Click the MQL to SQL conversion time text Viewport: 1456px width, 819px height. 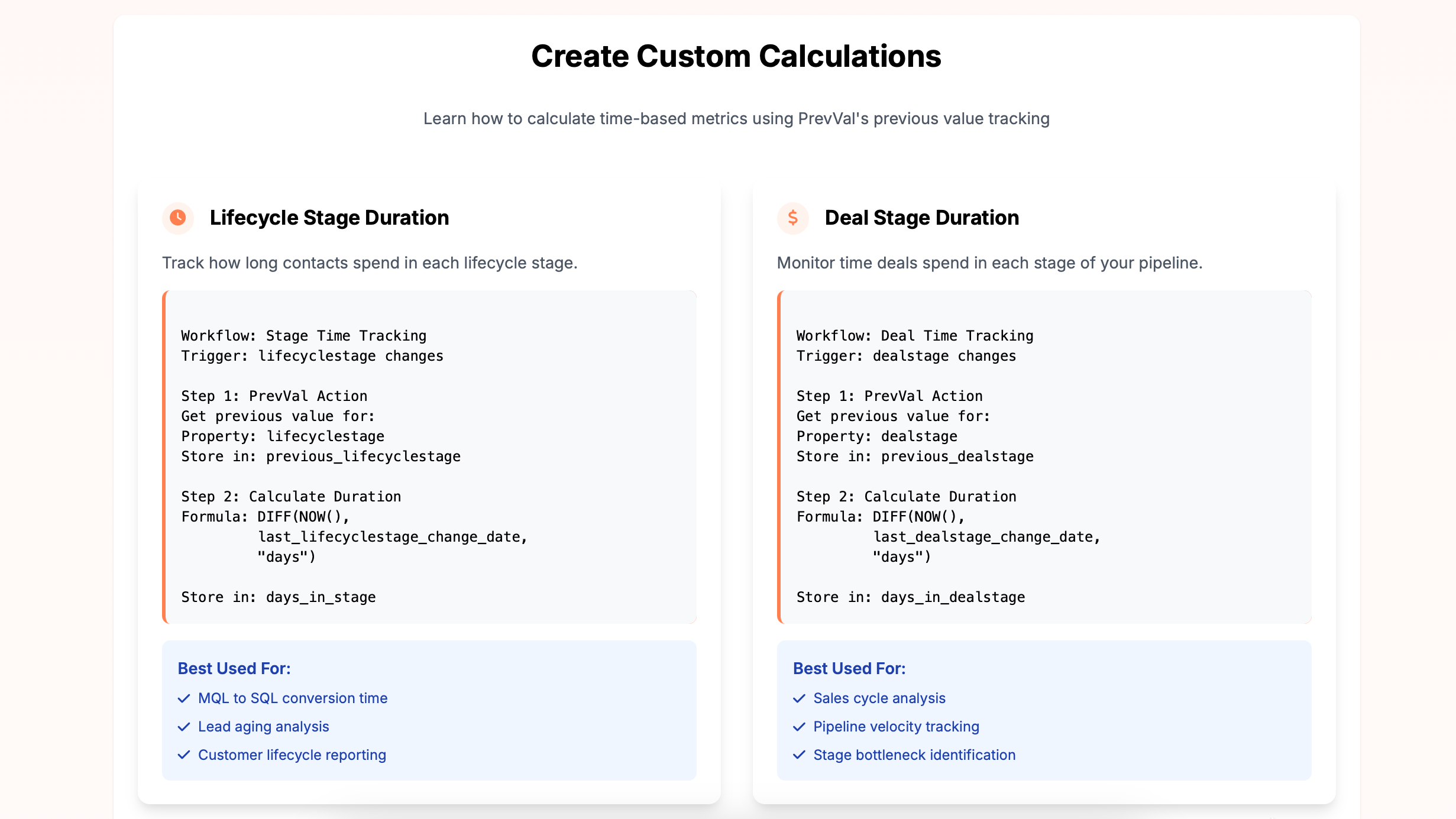coord(293,698)
